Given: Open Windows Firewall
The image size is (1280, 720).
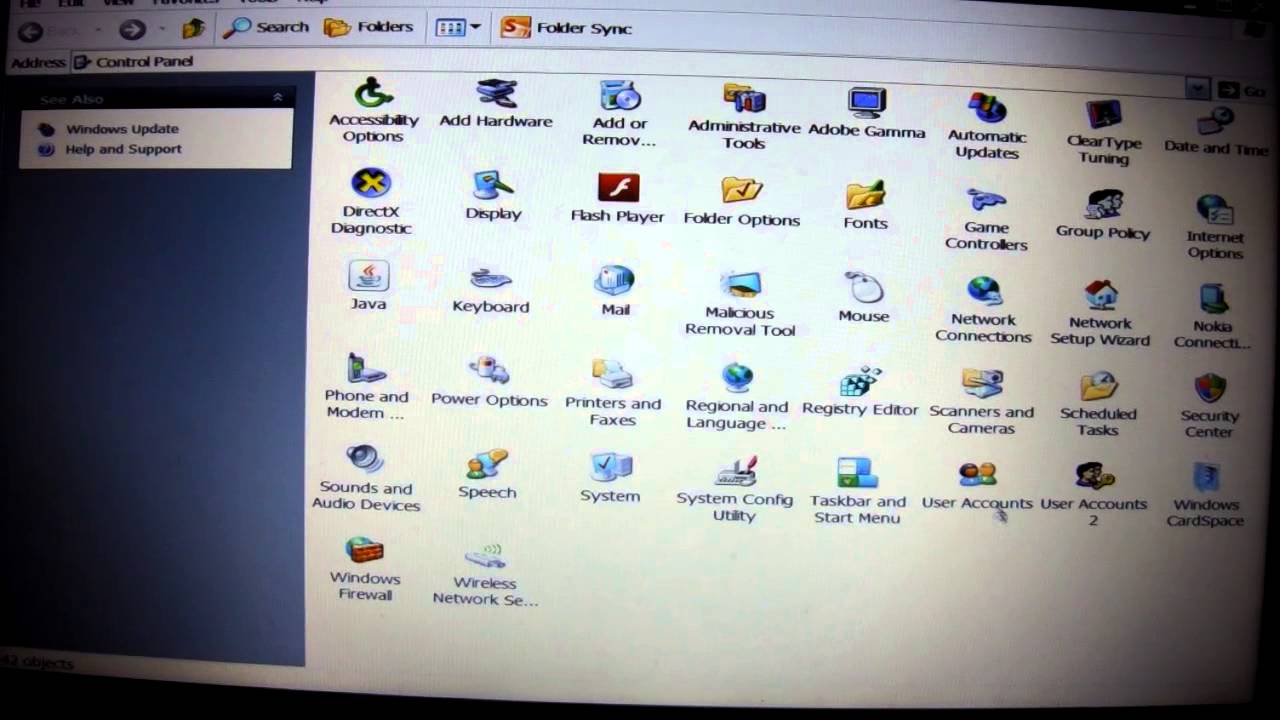Looking at the screenshot, I should click(x=365, y=569).
